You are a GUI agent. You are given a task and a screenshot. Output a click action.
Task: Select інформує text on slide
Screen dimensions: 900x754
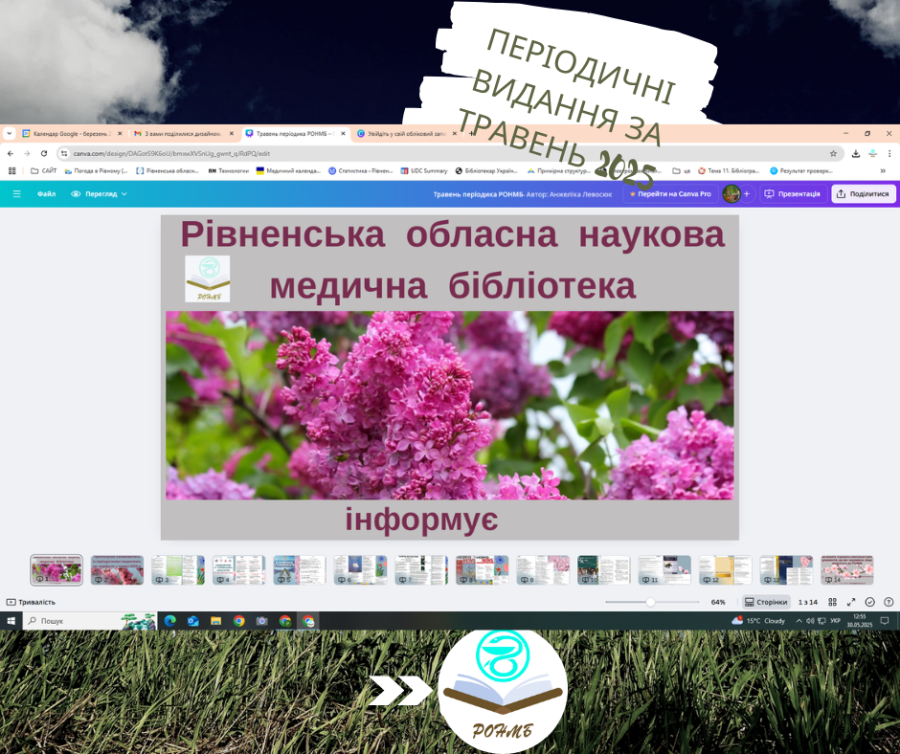click(x=421, y=519)
